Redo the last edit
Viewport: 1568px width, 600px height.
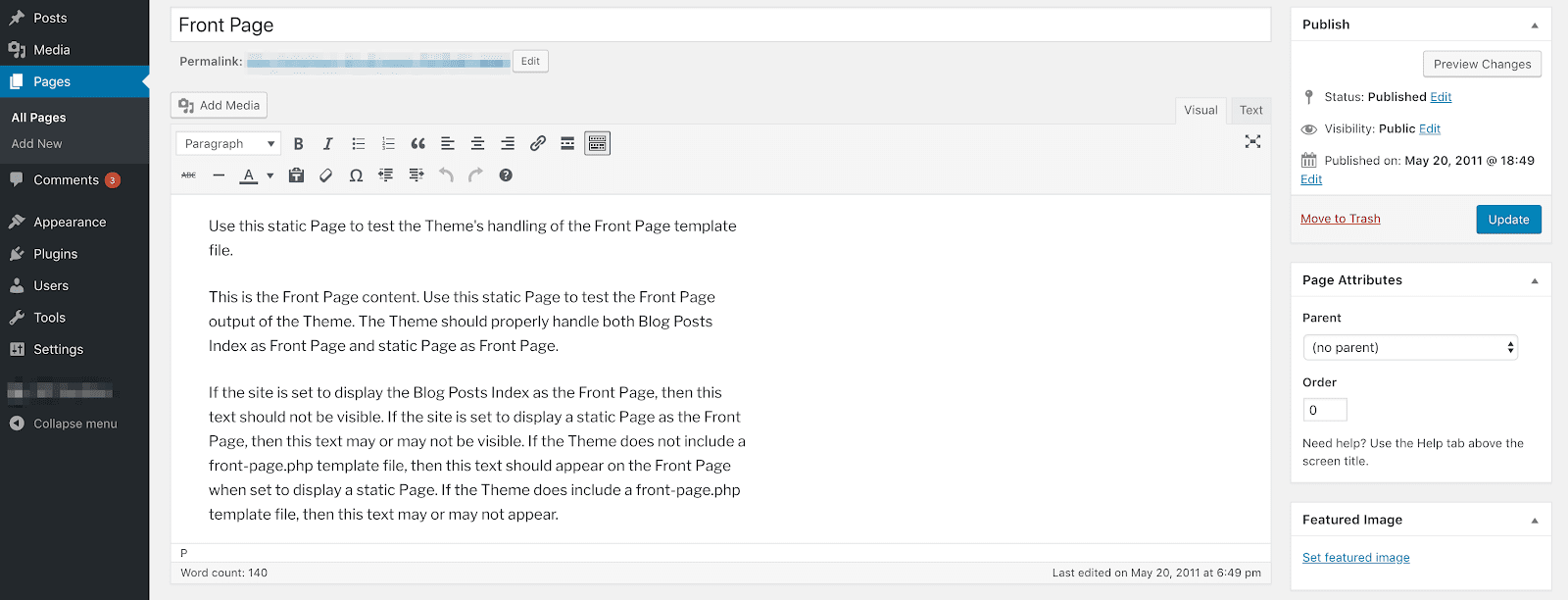476,175
